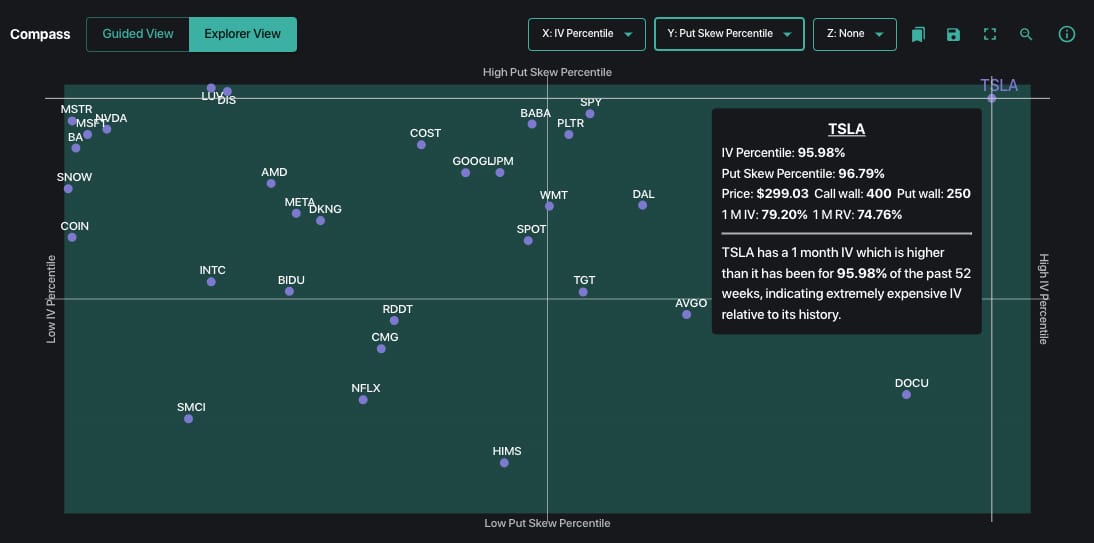Image resolution: width=1094 pixels, height=543 pixels.
Task: Click the Compass title text
Action: (40, 34)
